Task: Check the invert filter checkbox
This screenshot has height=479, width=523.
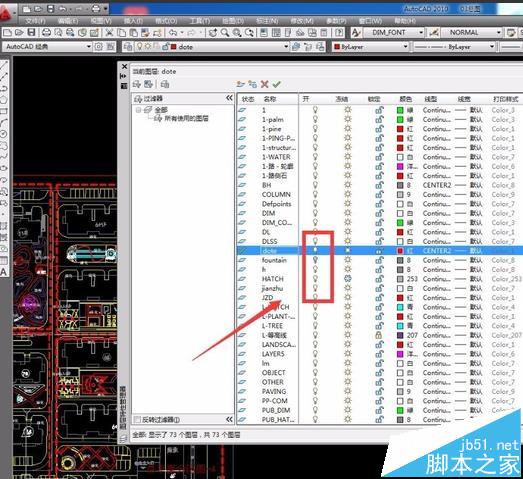Action: [137, 419]
